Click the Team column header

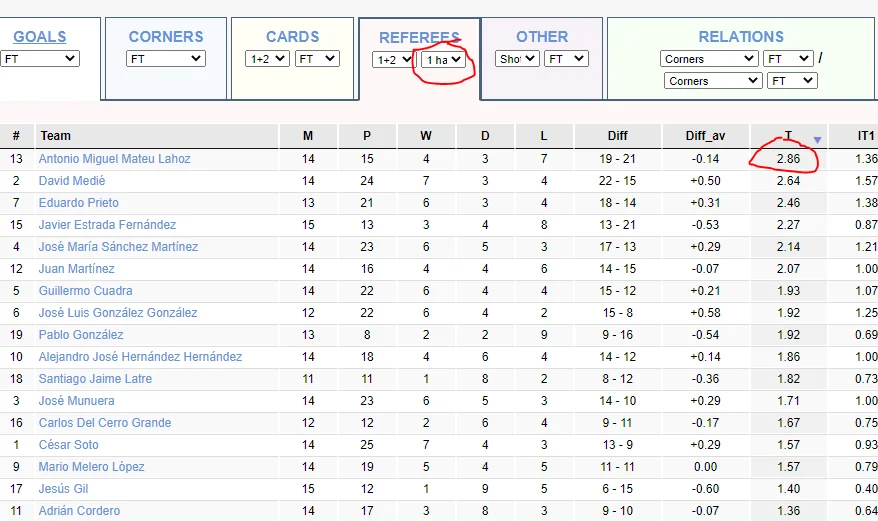(55, 136)
